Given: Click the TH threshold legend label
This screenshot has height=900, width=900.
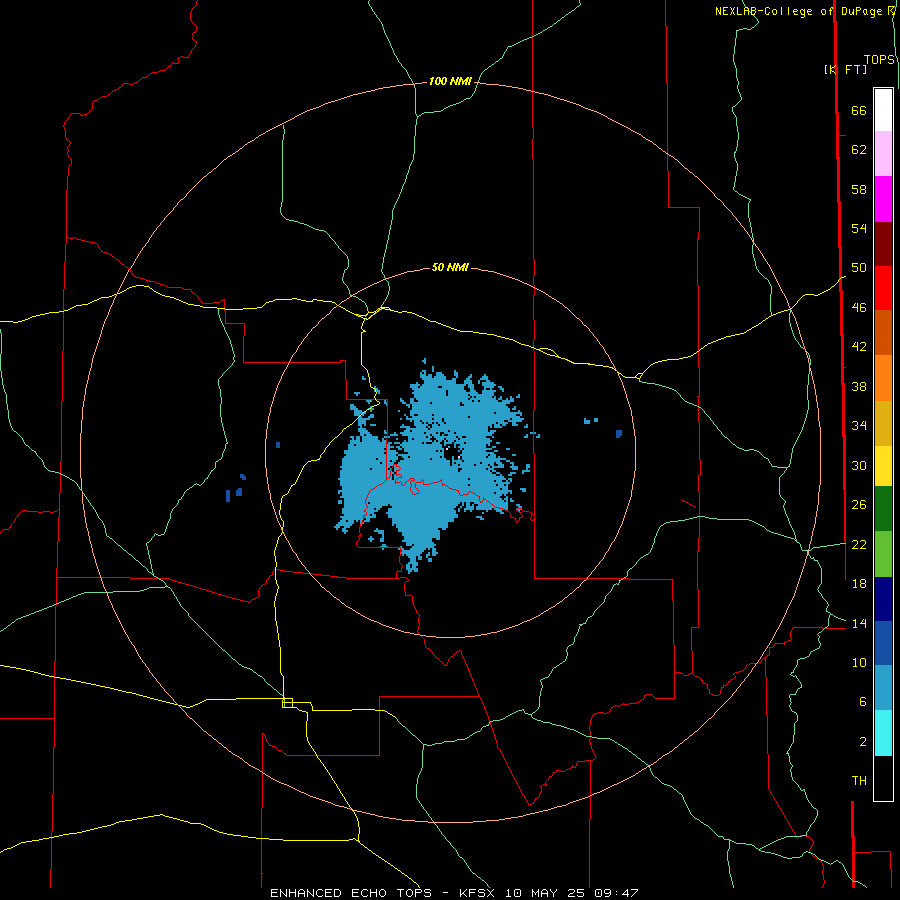Looking at the screenshot, I should pyautogui.click(x=859, y=781).
